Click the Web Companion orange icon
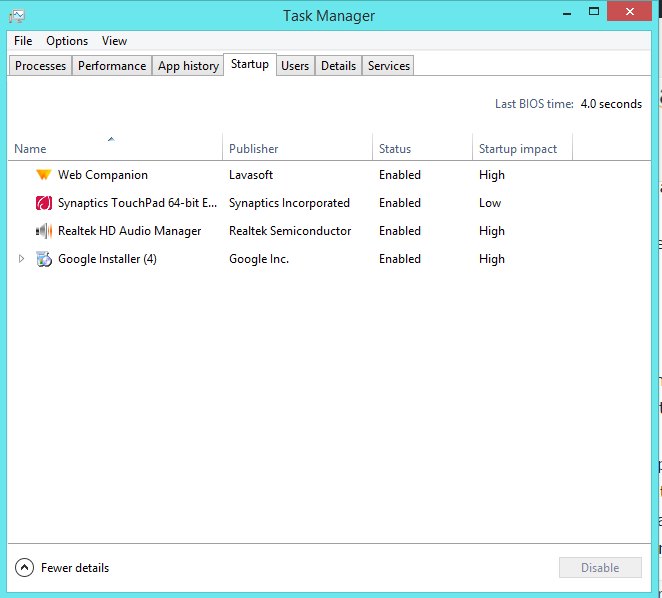 (x=43, y=174)
